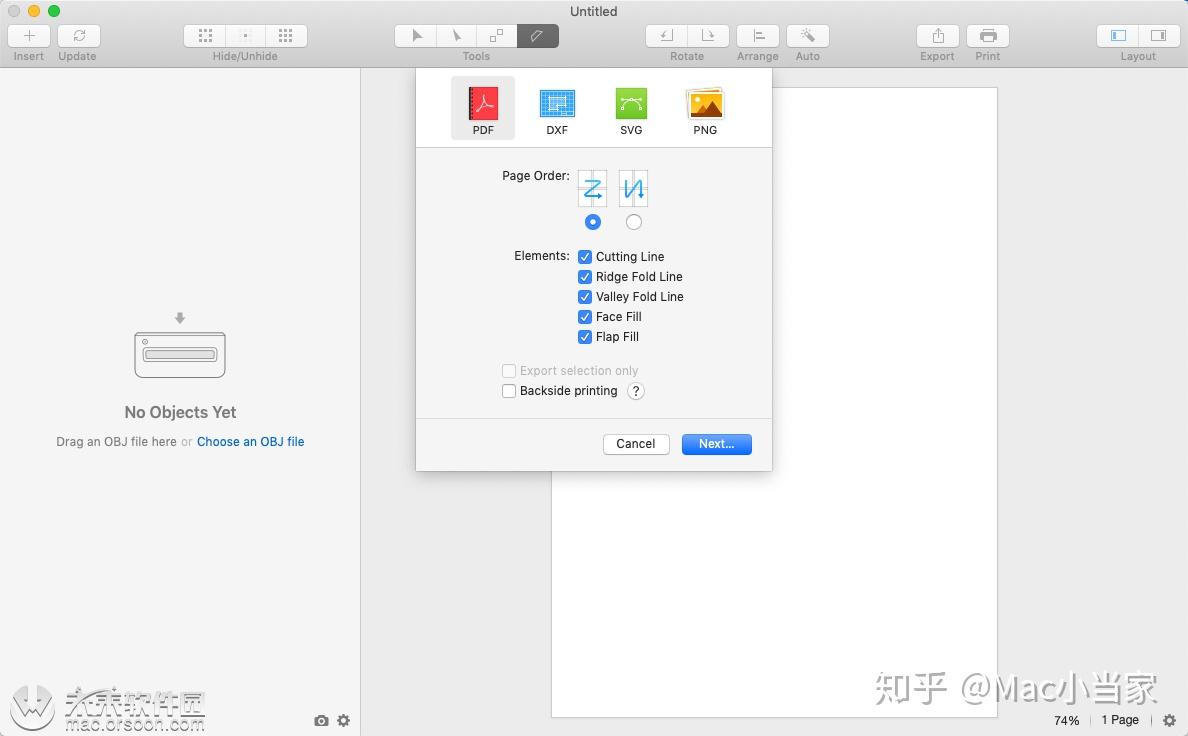Click the Backside printing help question mark
This screenshot has width=1188, height=736.
click(x=636, y=391)
